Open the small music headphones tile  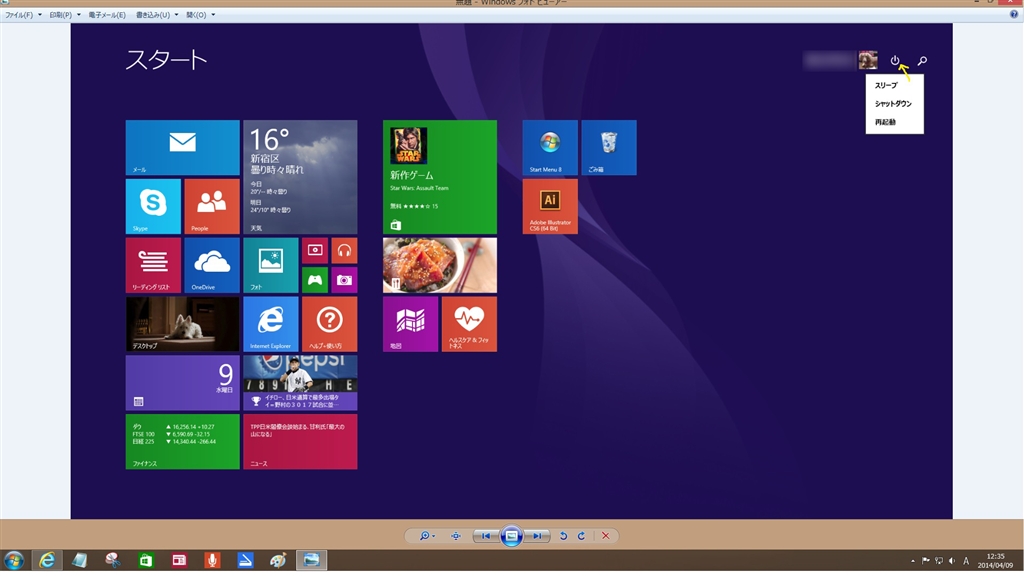344,250
